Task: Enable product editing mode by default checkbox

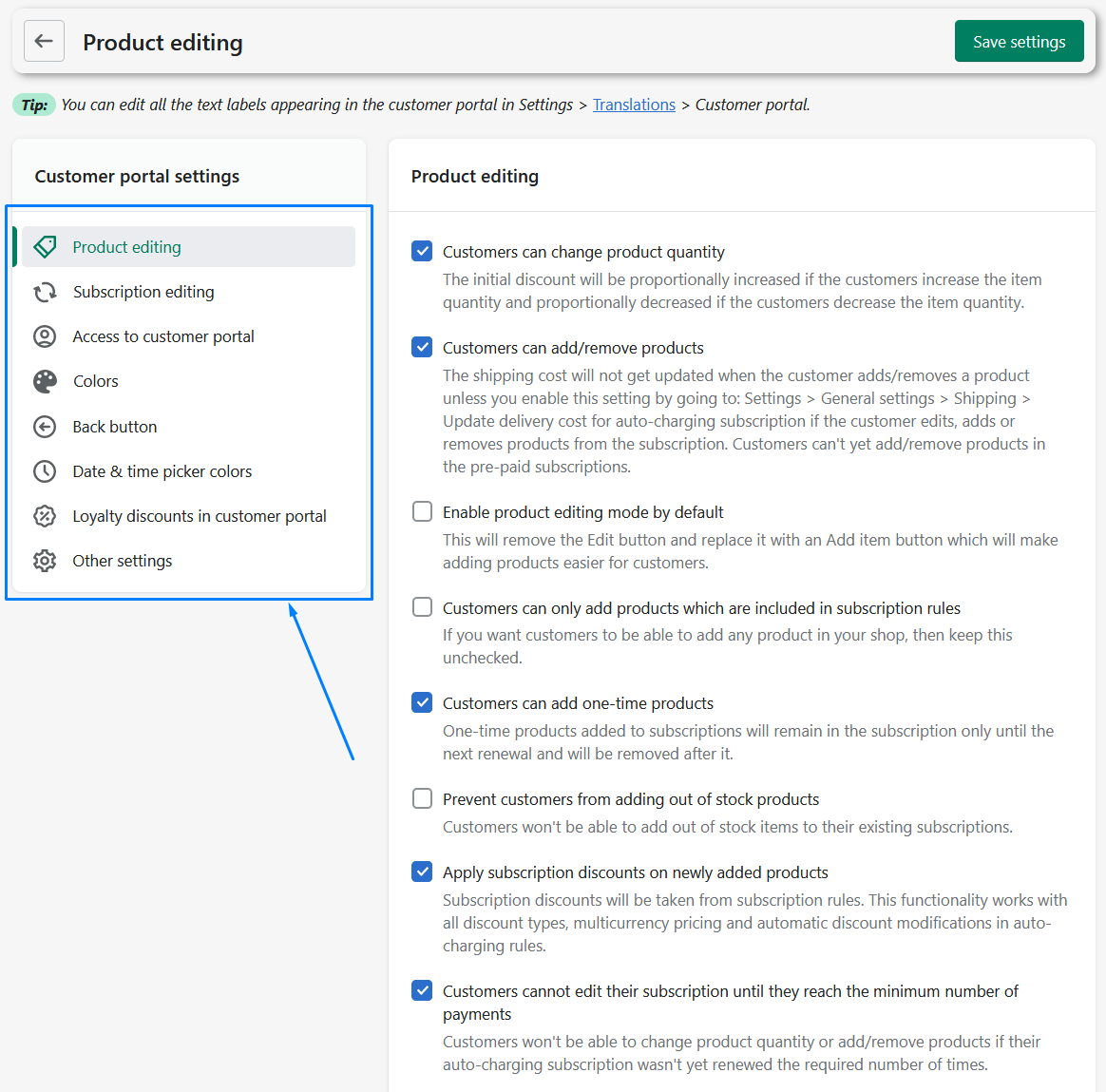Action: pyautogui.click(x=422, y=511)
